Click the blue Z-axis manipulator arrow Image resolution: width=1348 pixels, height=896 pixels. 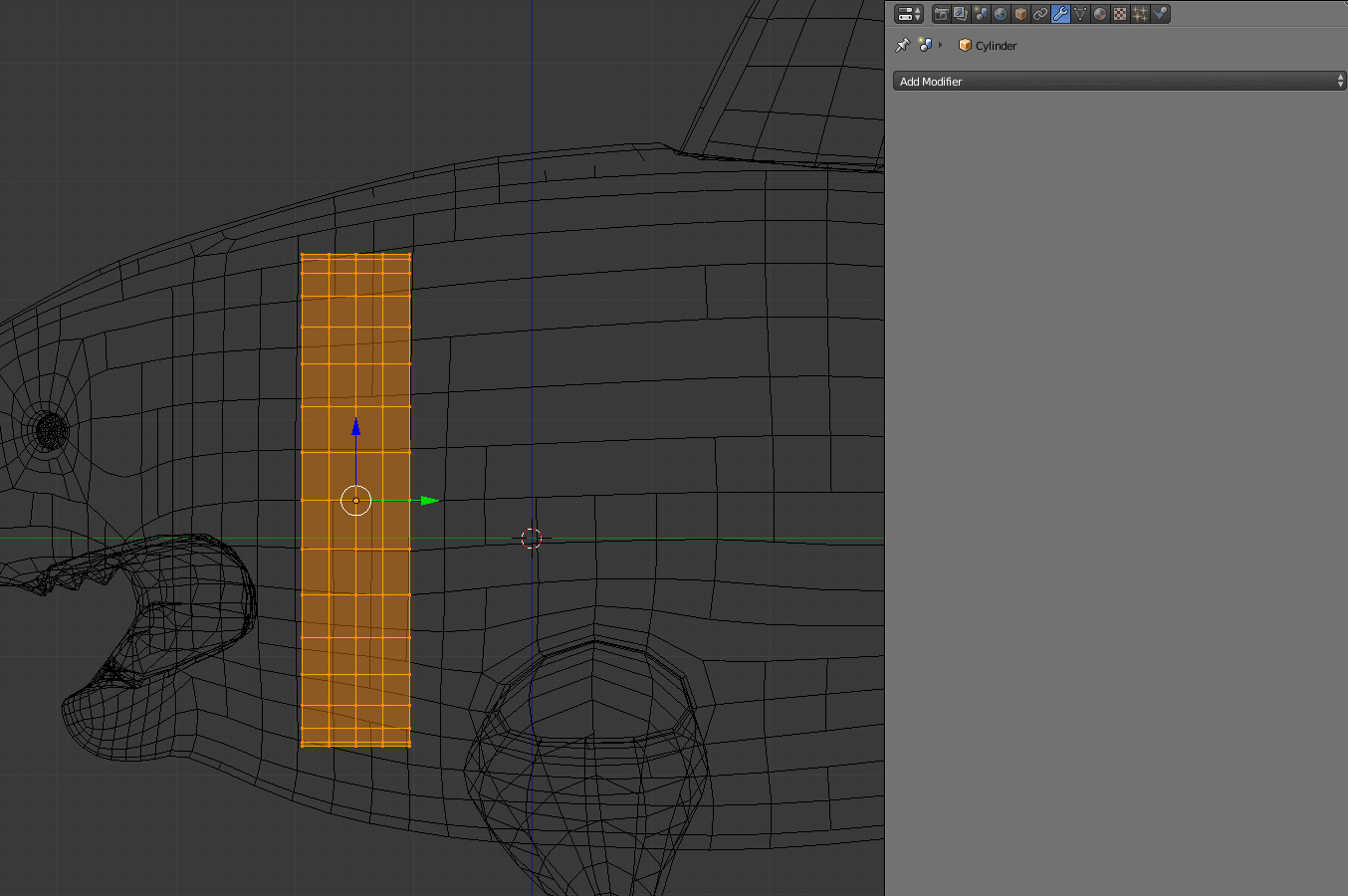coord(355,427)
